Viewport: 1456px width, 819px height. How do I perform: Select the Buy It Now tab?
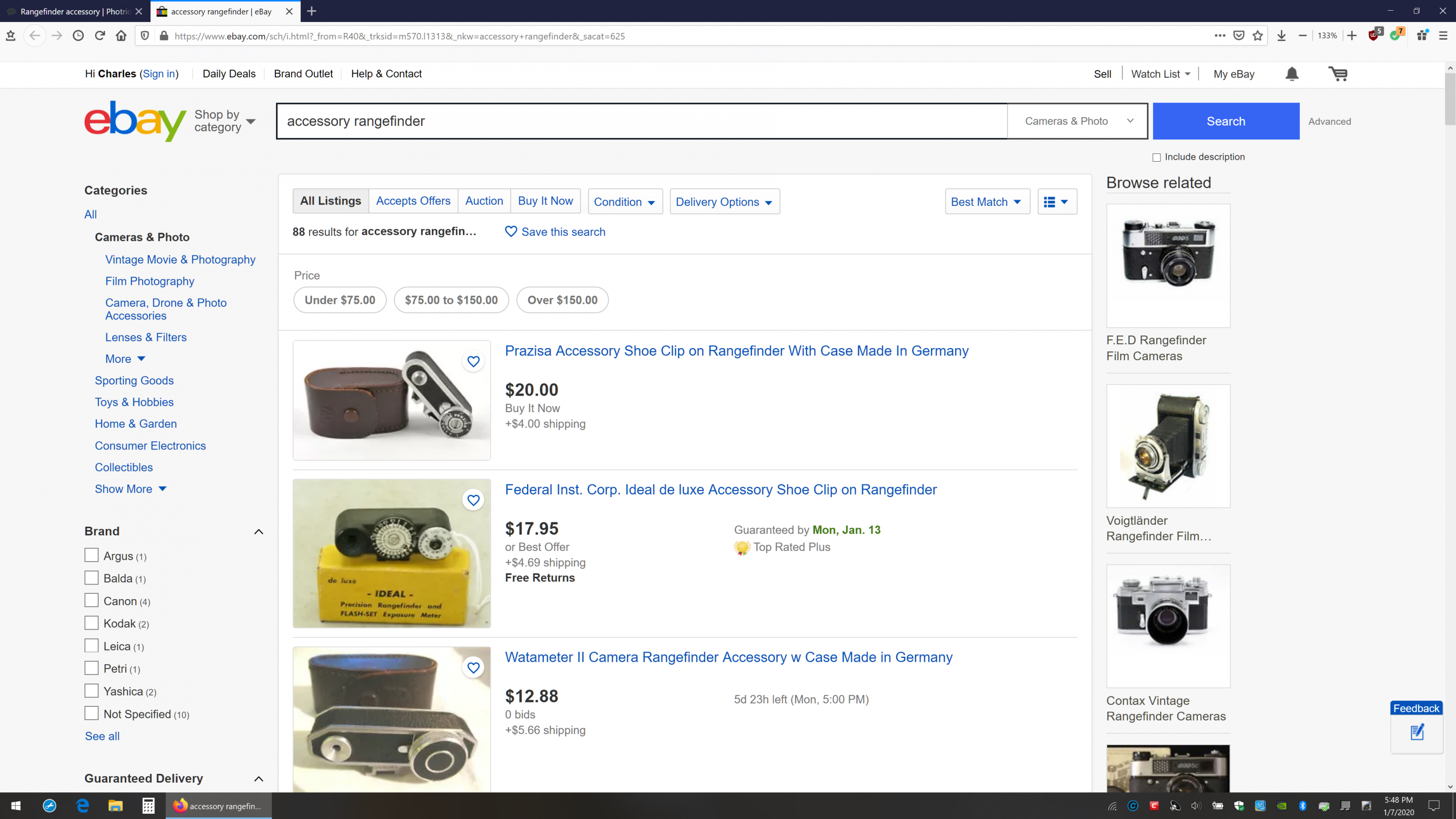point(545,201)
